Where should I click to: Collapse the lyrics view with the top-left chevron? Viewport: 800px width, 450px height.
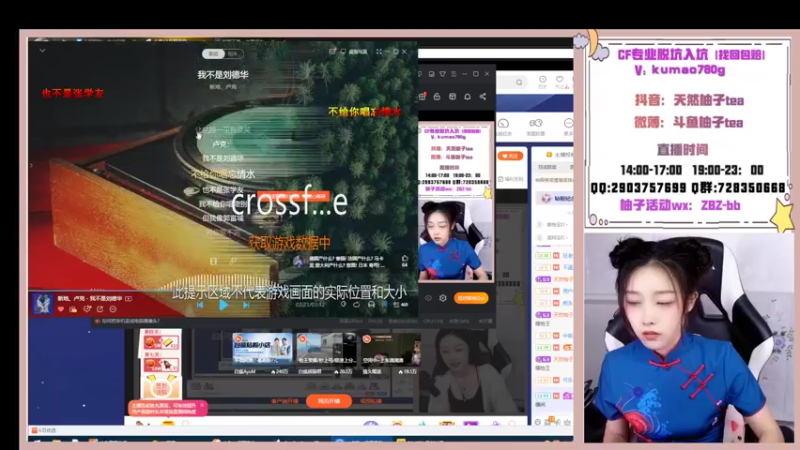point(42,51)
